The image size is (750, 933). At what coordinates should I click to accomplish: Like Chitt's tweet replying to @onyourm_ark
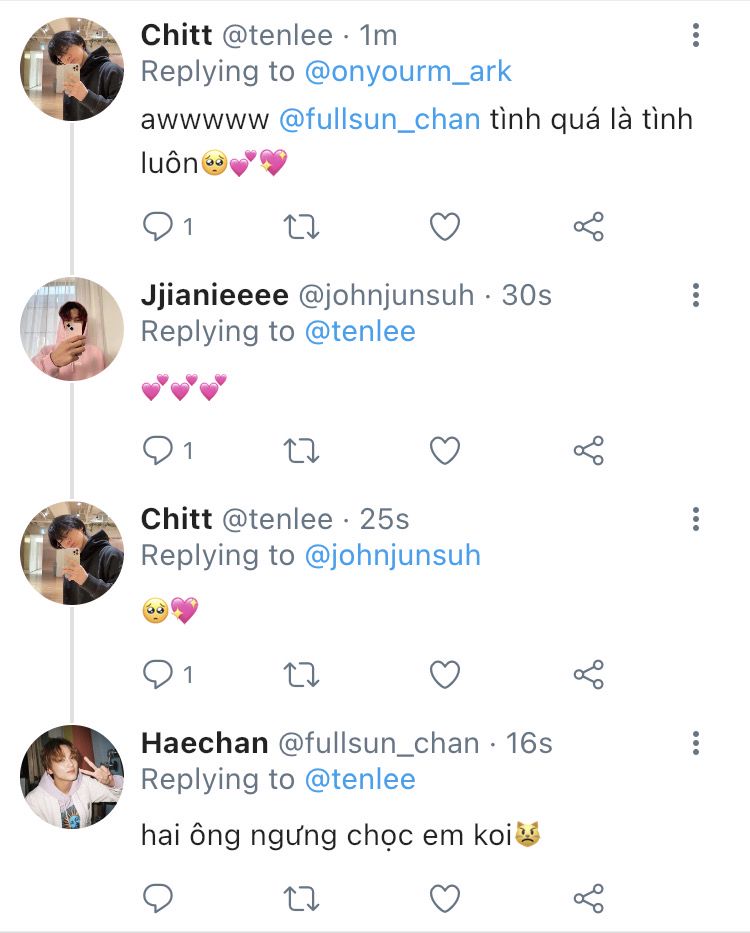tap(444, 227)
